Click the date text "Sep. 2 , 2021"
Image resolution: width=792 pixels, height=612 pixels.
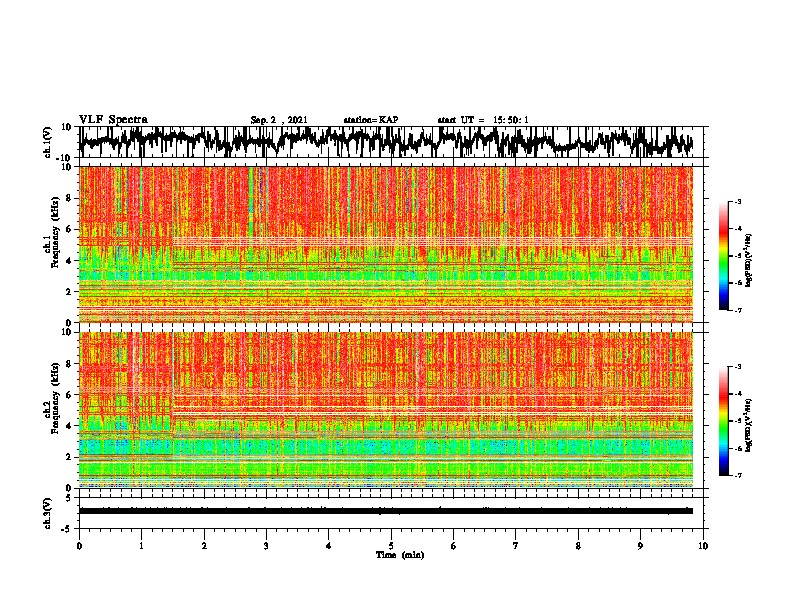click(279, 120)
